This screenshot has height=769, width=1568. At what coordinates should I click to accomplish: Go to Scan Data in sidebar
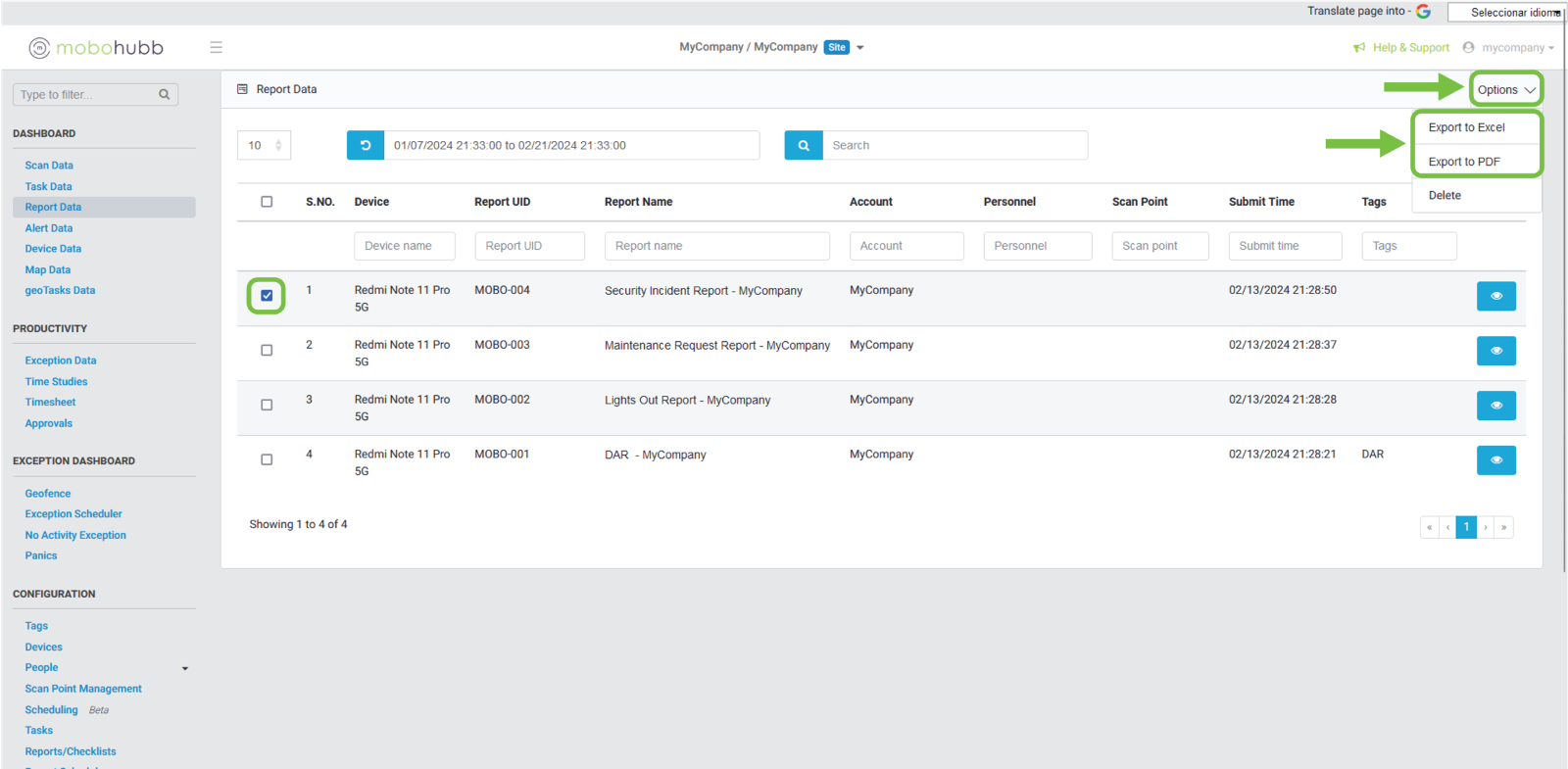[49, 166]
